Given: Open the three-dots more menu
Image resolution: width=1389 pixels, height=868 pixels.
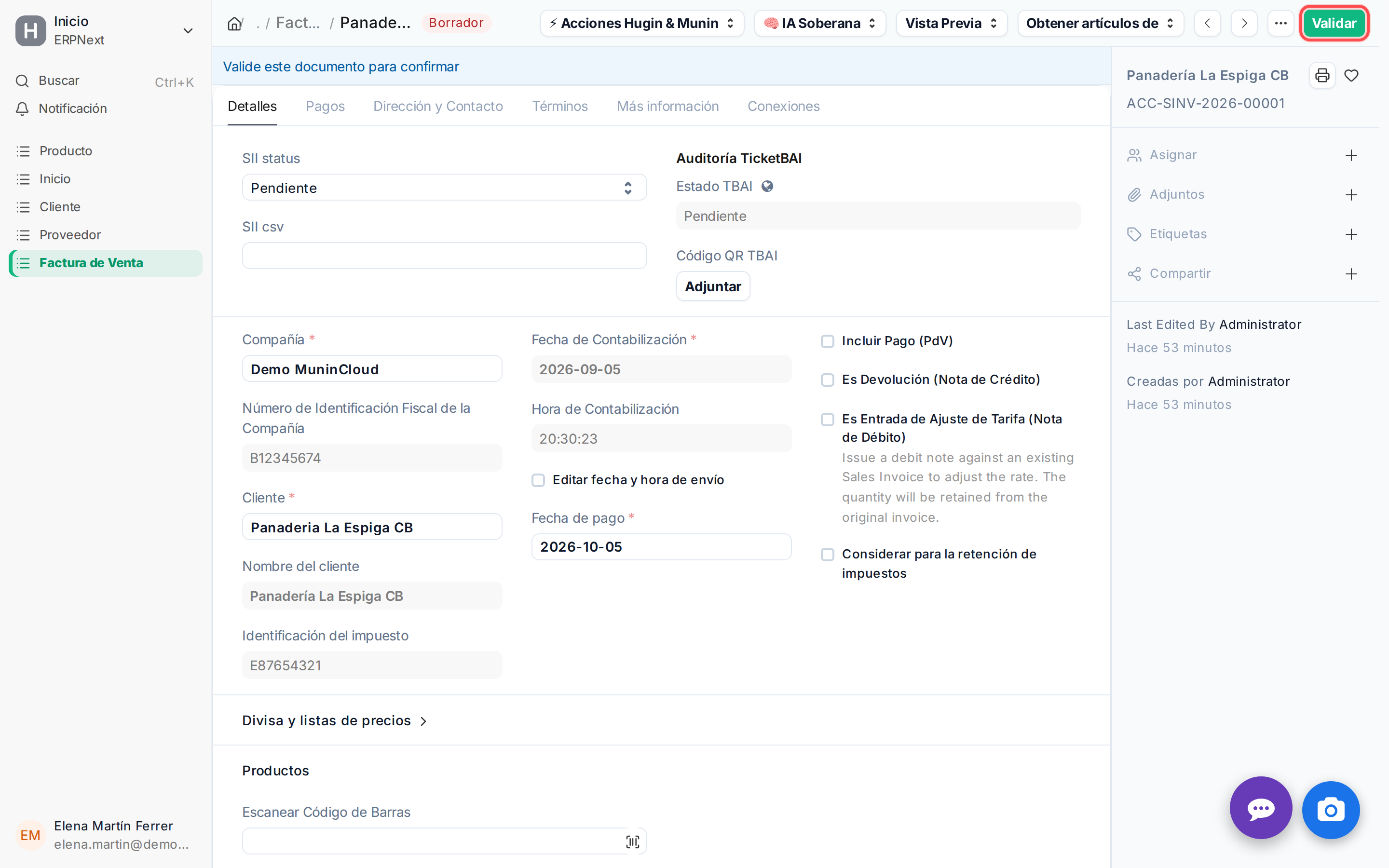Looking at the screenshot, I should [x=1280, y=24].
